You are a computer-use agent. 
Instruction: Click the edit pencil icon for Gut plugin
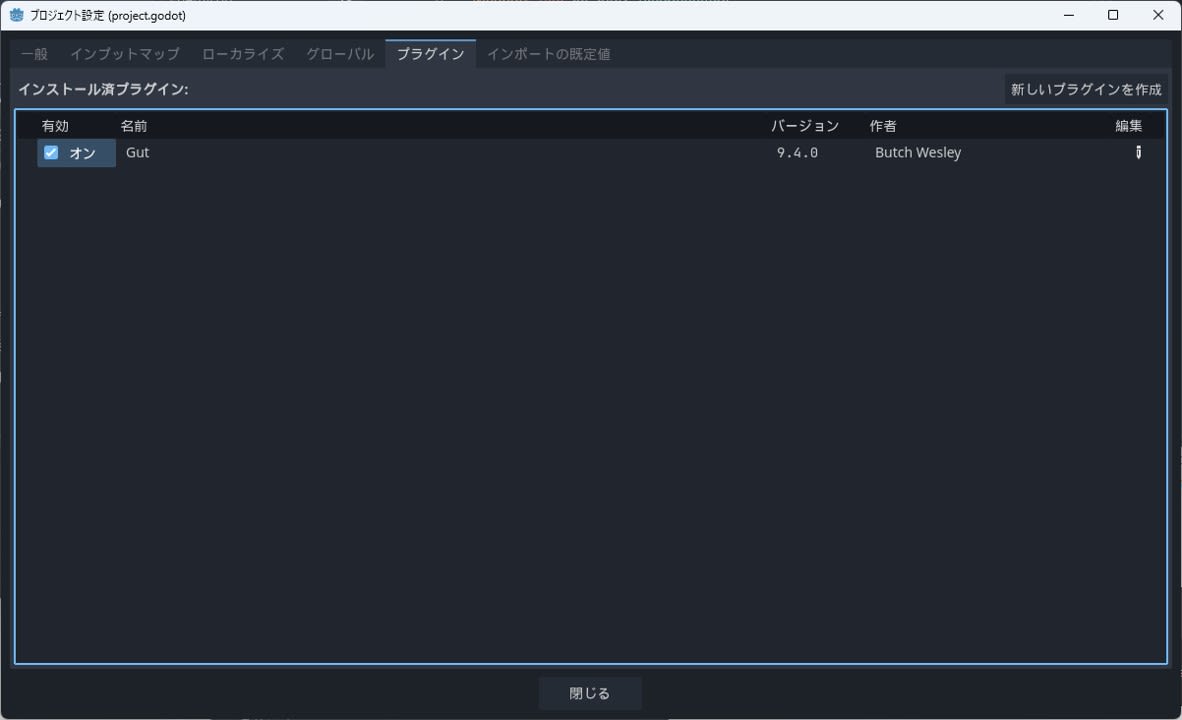1138,152
